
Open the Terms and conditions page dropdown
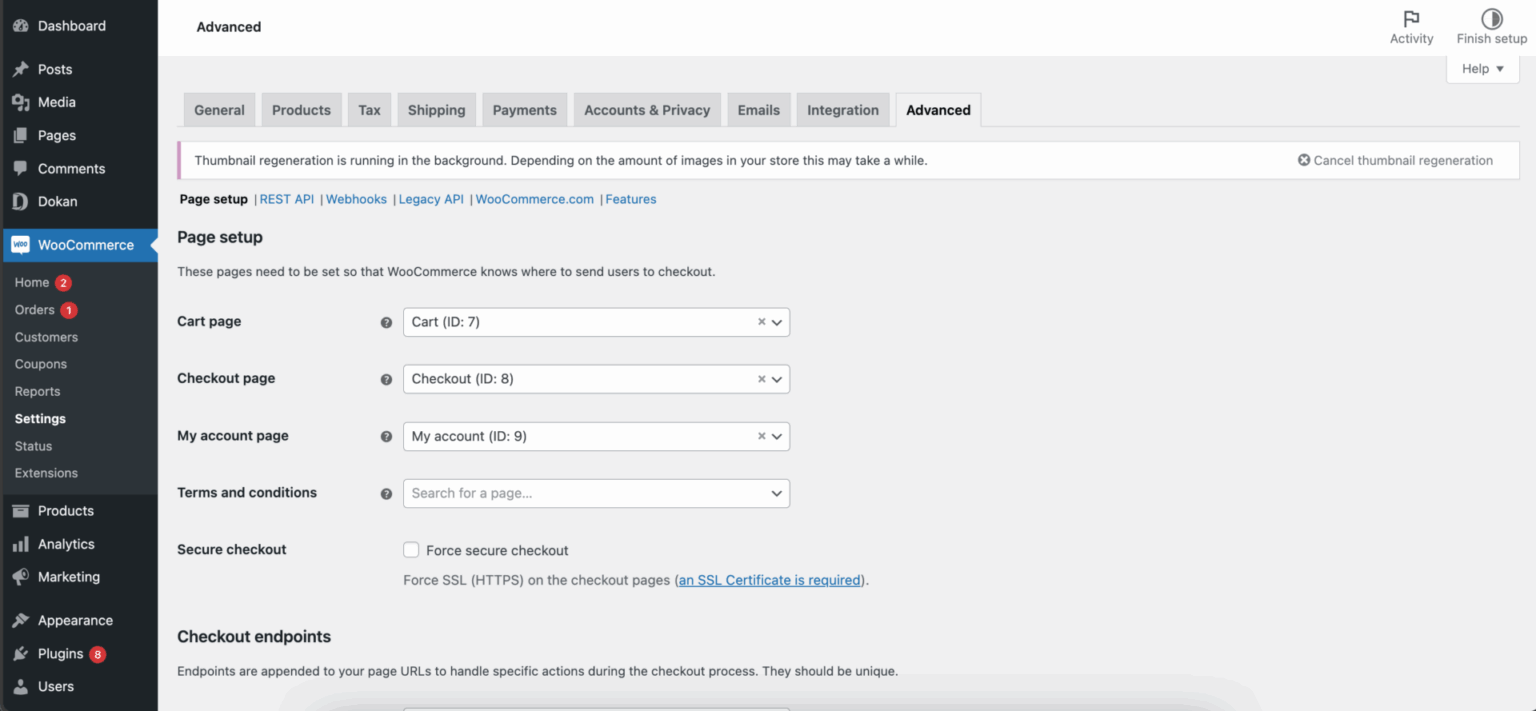click(596, 493)
